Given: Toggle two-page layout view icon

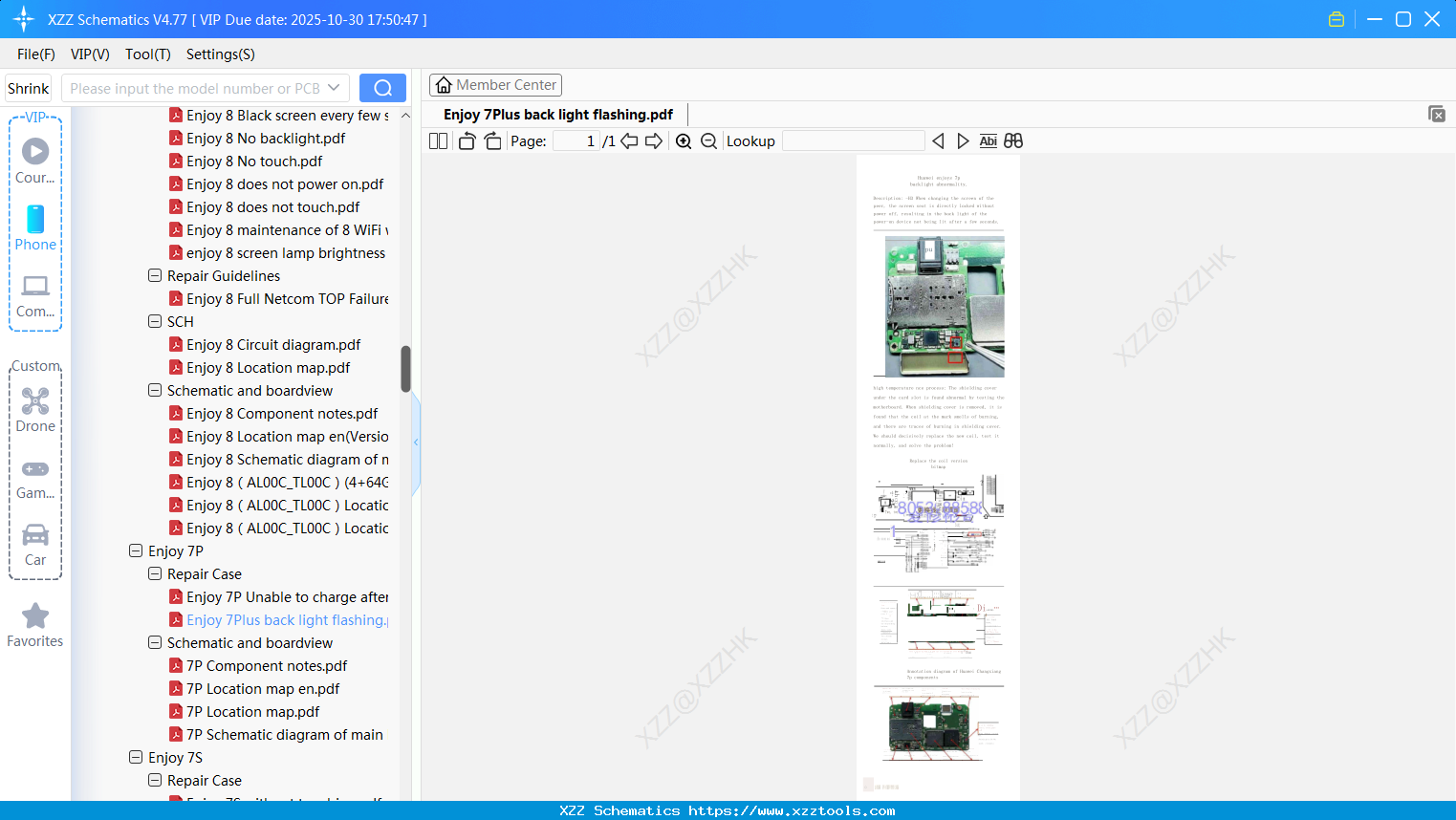Looking at the screenshot, I should coord(438,140).
